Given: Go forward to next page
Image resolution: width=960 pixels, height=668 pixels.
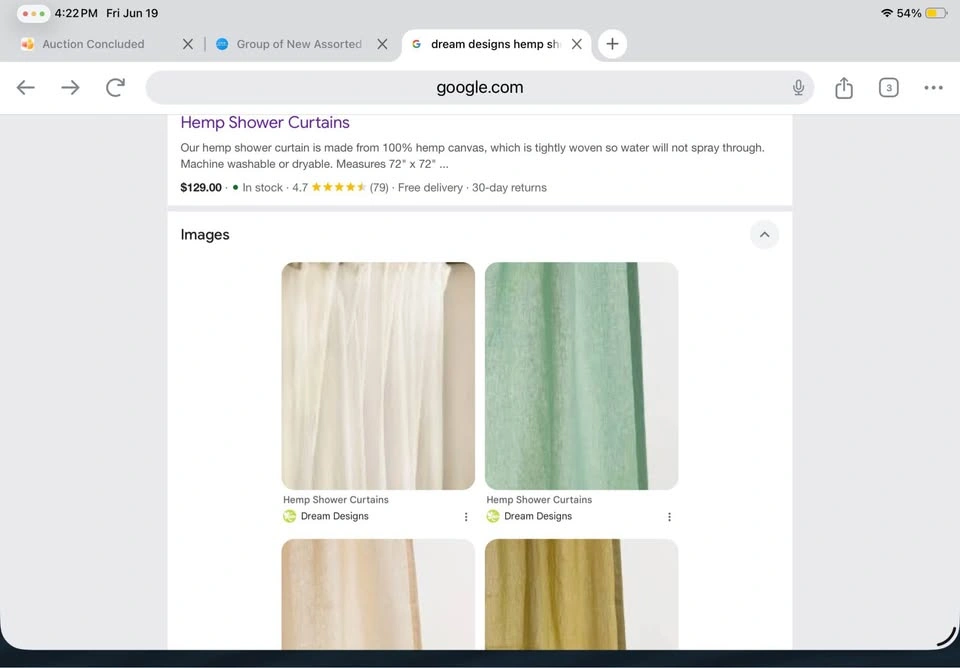Looking at the screenshot, I should [70, 88].
